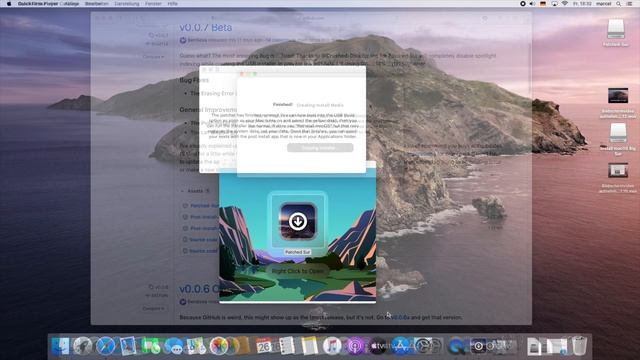
Task: Expand the Assets section in browser
Action: (195, 191)
